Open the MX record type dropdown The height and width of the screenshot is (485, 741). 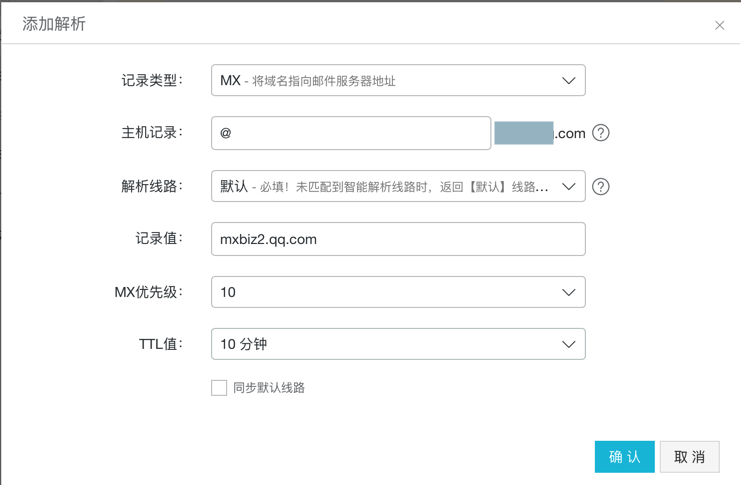tap(390, 81)
